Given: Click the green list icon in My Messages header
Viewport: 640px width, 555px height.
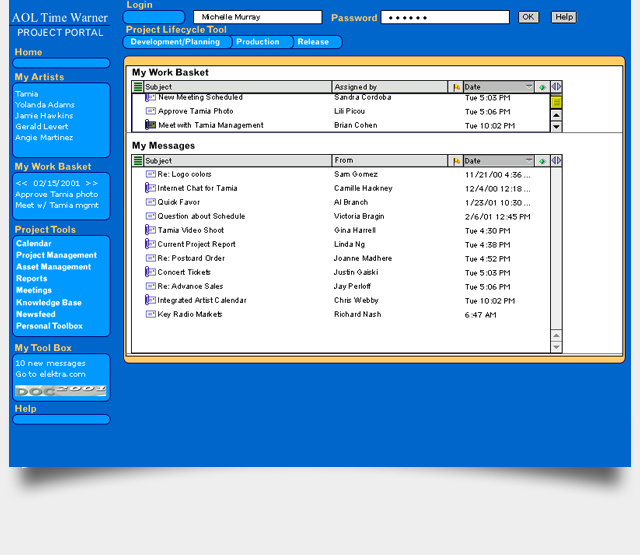Looking at the screenshot, I should pyautogui.click(x=138, y=161).
